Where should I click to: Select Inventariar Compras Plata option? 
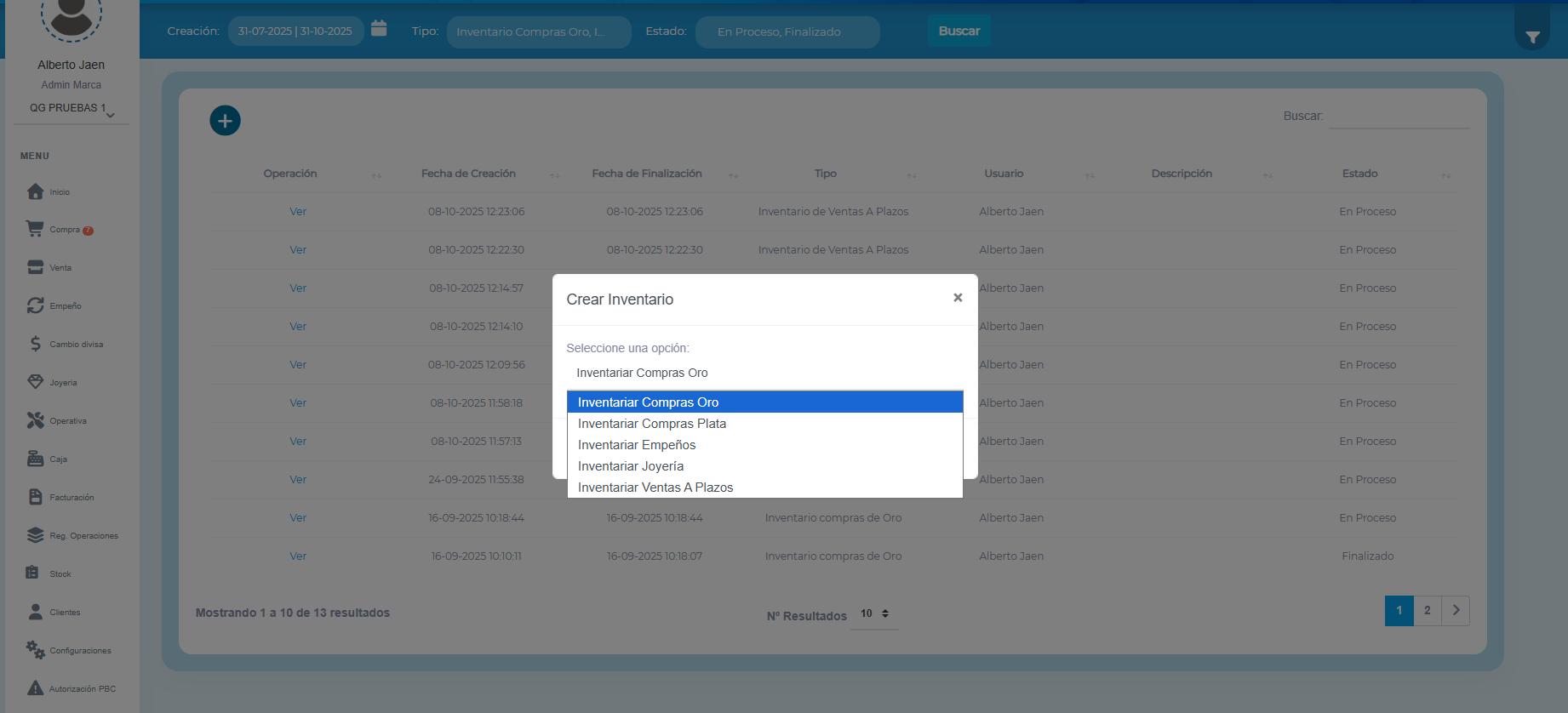pos(652,424)
